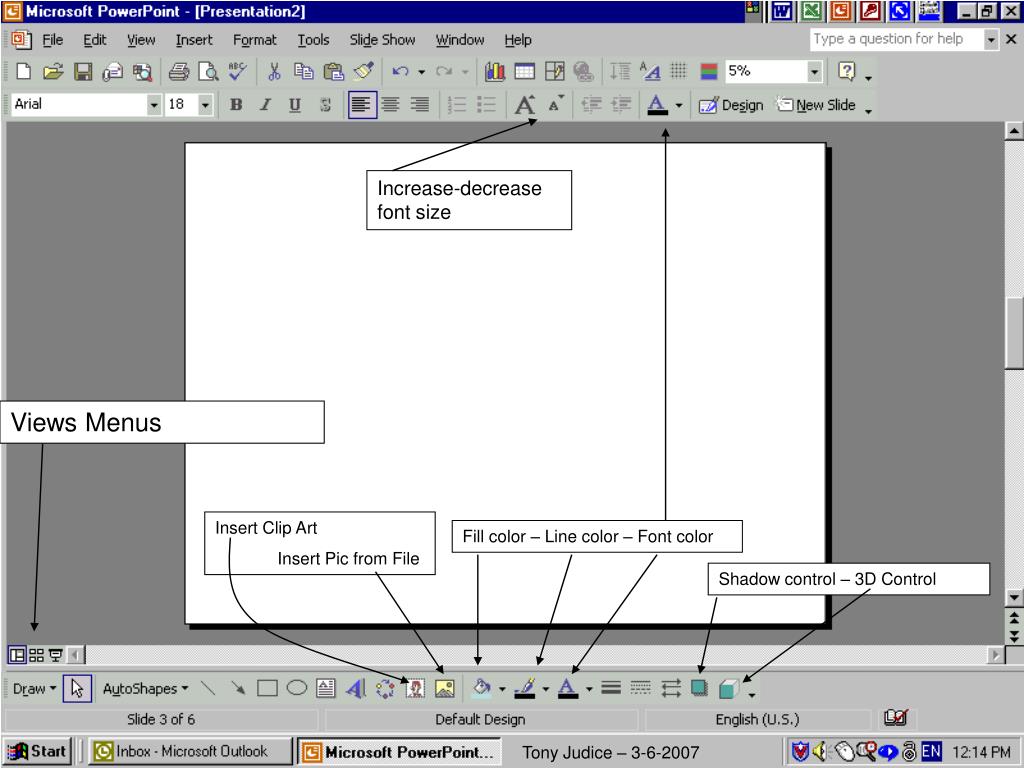Apply fill color paint bucket
The height and width of the screenshot is (768, 1024).
point(482,688)
